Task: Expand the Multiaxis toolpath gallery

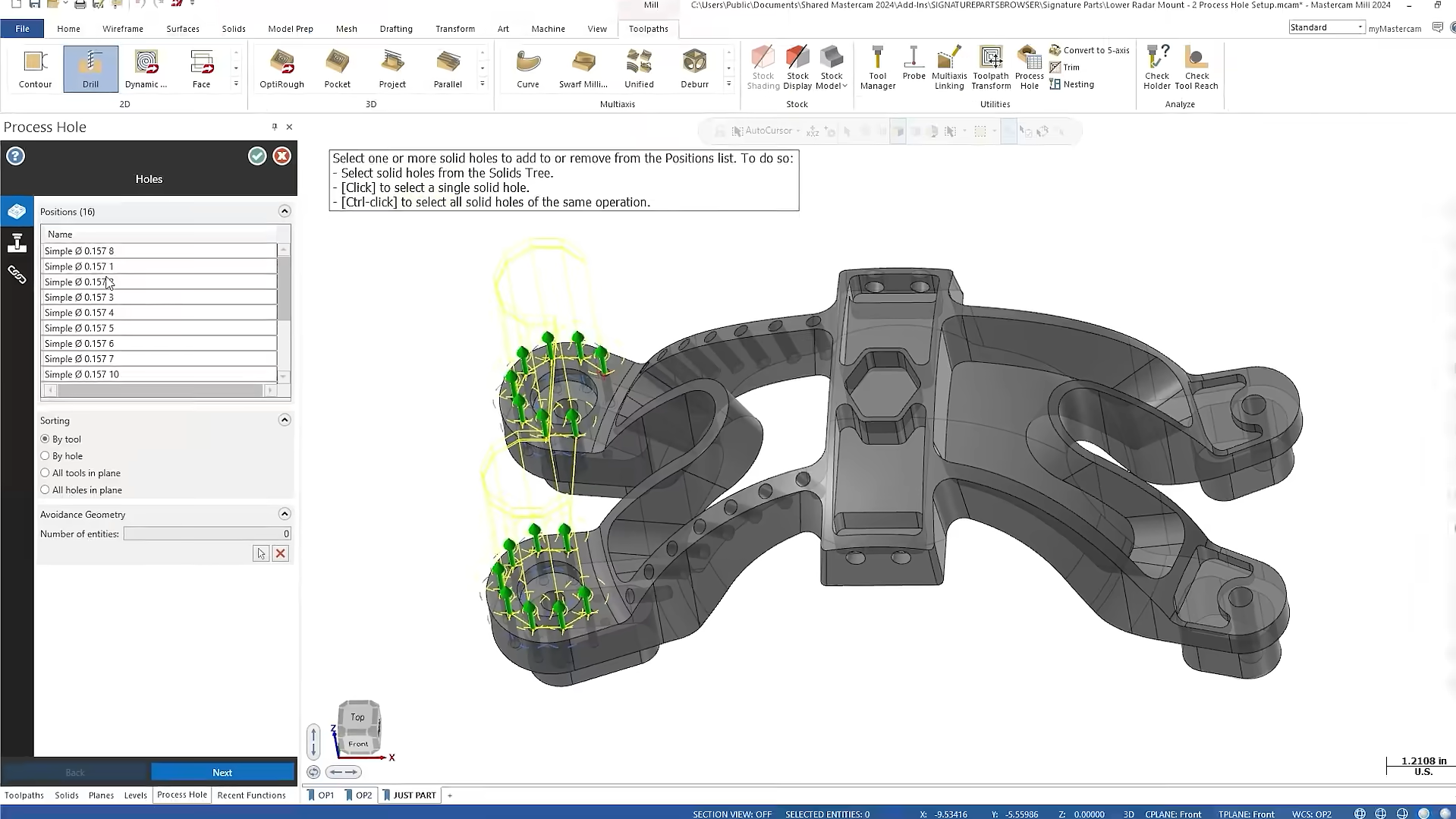Action: pyautogui.click(x=728, y=84)
